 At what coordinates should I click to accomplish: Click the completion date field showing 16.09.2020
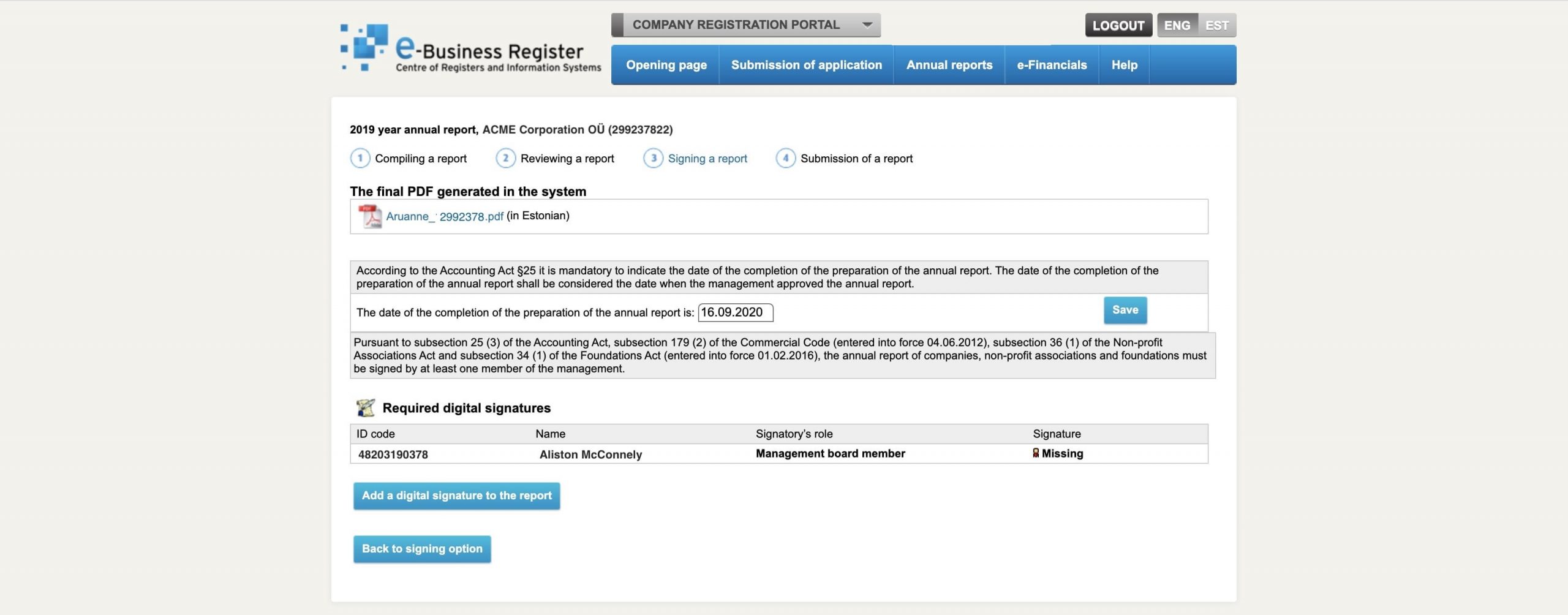tap(736, 312)
